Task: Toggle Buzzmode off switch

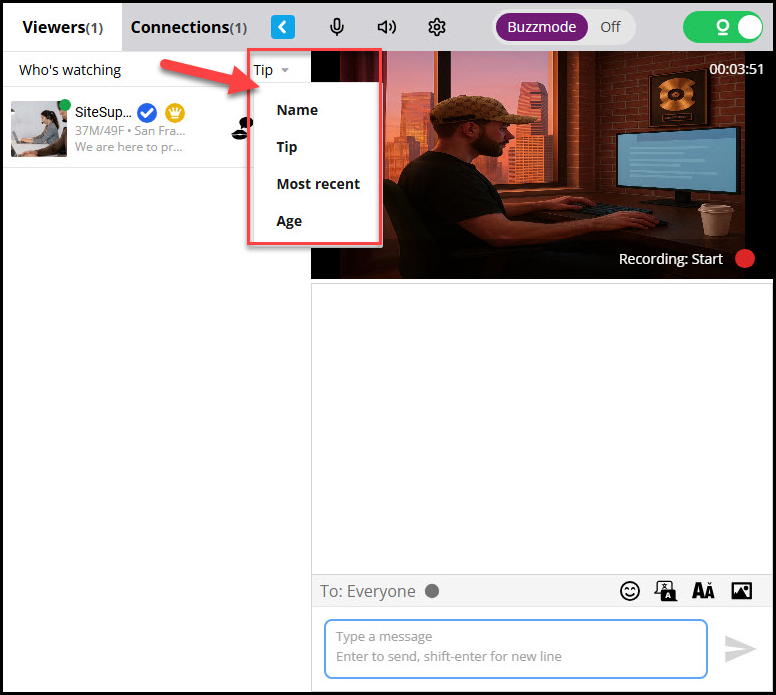Action: click(564, 27)
